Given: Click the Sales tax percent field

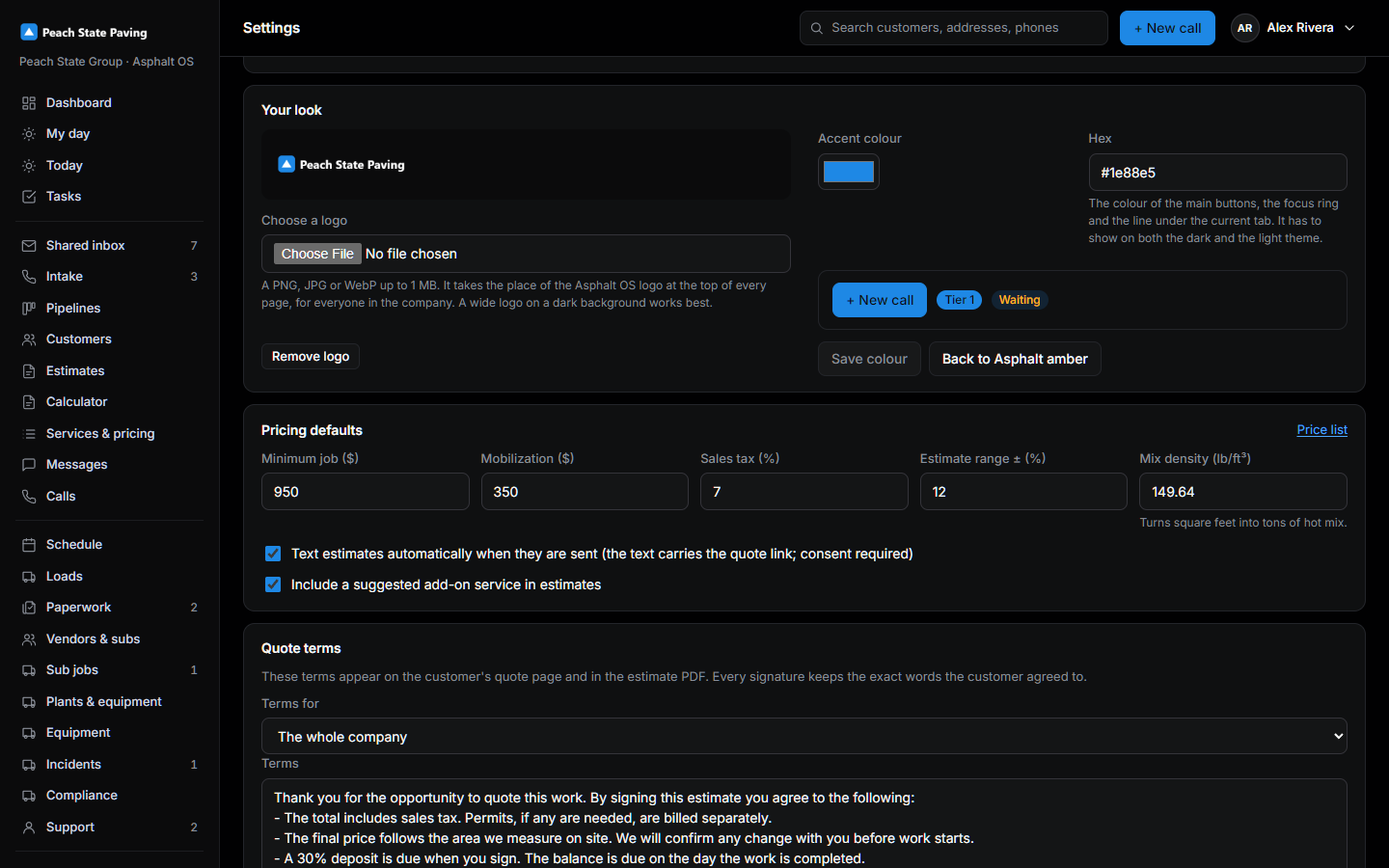Looking at the screenshot, I should [804, 492].
